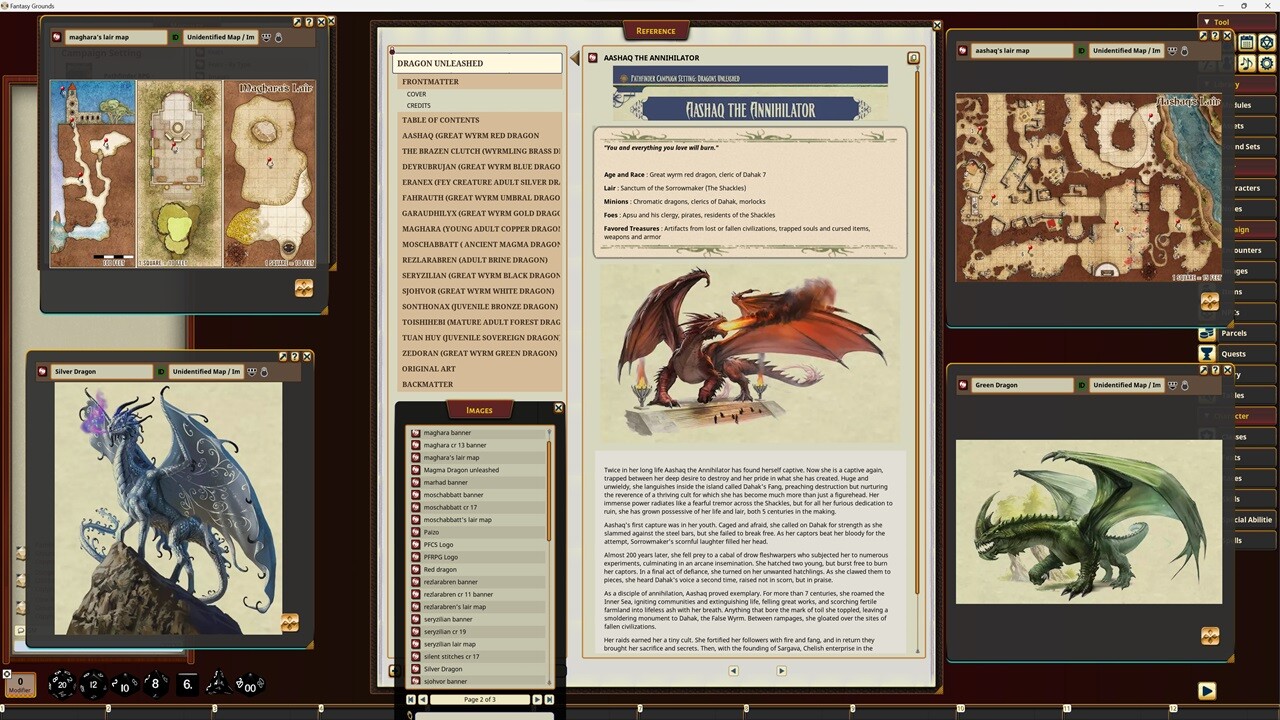Roll the d20 die
This screenshot has height=720, width=1280.
pos(62,684)
